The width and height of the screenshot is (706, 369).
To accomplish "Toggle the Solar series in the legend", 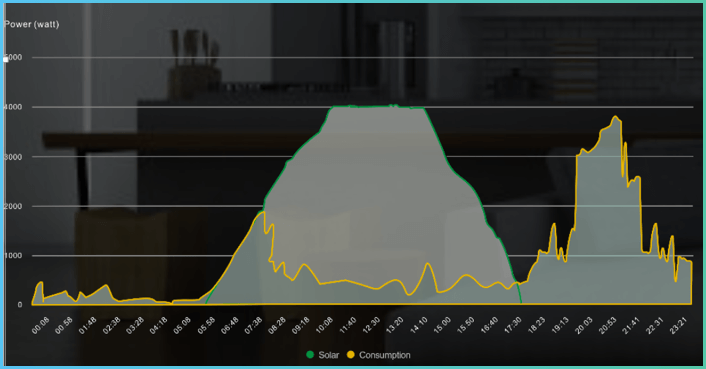I will coord(322,355).
